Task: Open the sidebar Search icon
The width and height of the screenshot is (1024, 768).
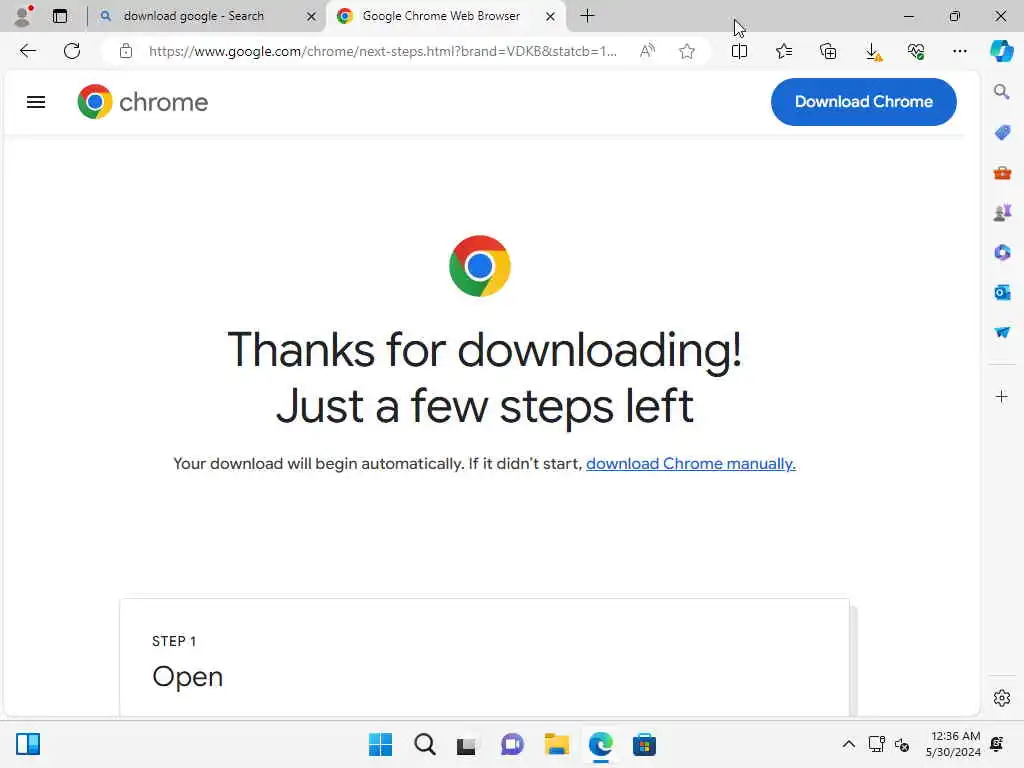Action: [1002, 92]
